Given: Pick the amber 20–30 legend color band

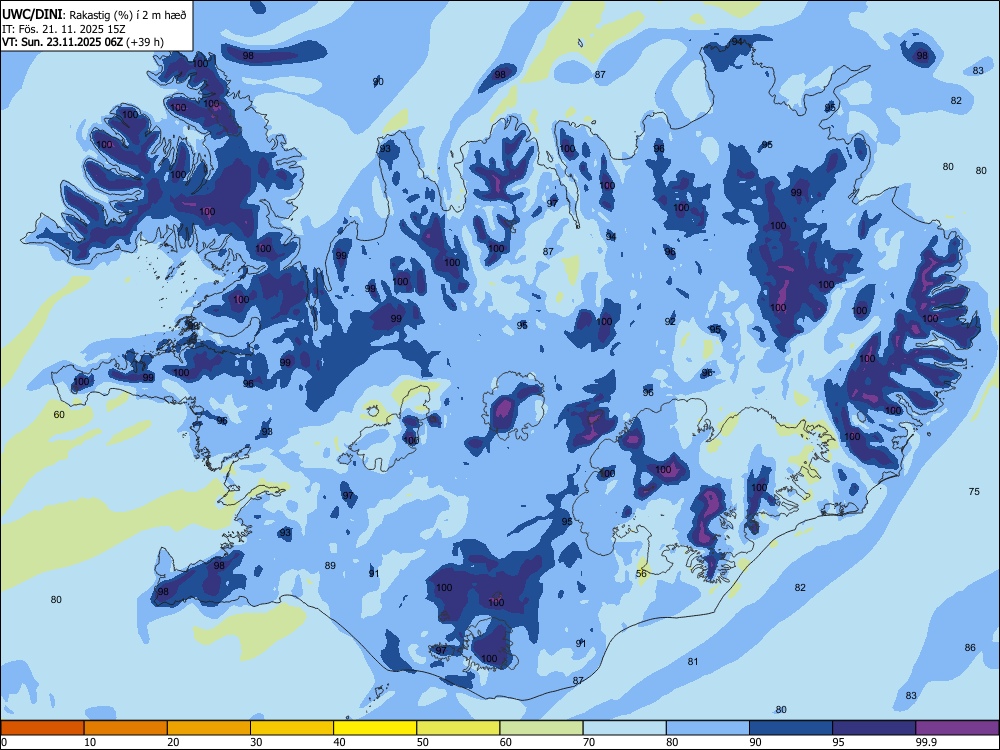Looking at the screenshot, I should click(x=209, y=728).
